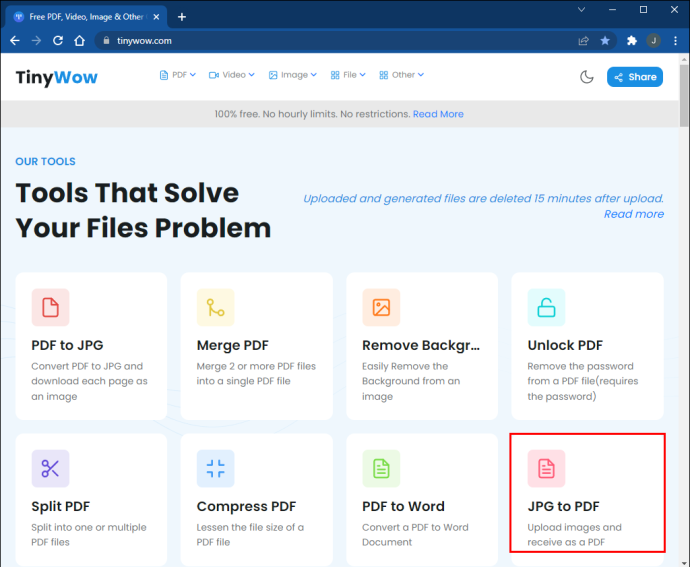This screenshot has width=690, height=567.
Task: Click text 'Convert a PDF to Word'
Action: pyautogui.click(x=415, y=527)
